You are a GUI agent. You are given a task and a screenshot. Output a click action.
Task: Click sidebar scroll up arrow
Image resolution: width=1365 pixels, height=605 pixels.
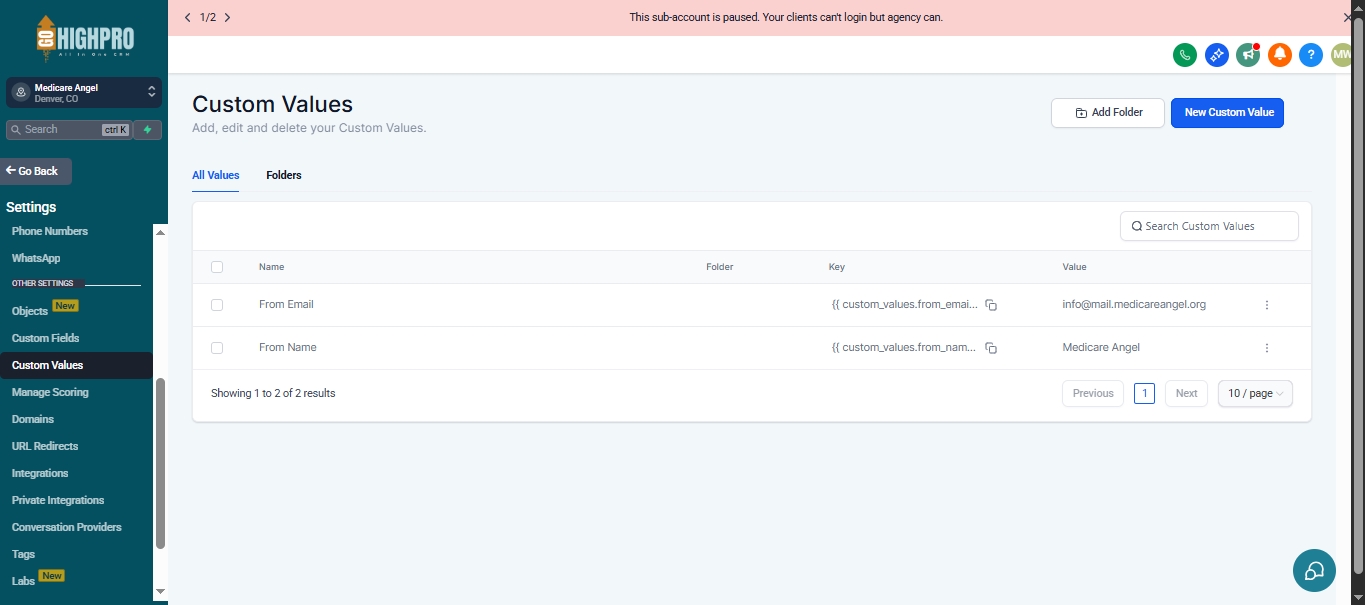[x=160, y=231]
